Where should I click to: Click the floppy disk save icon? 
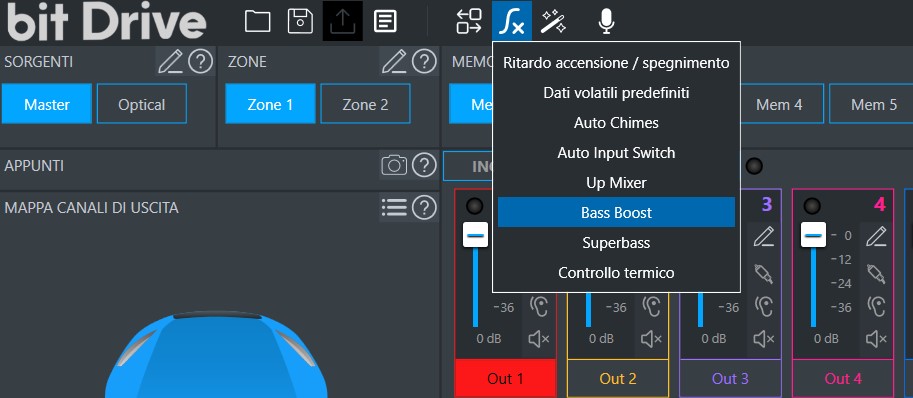pyautogui.click(x=300, y=22)
